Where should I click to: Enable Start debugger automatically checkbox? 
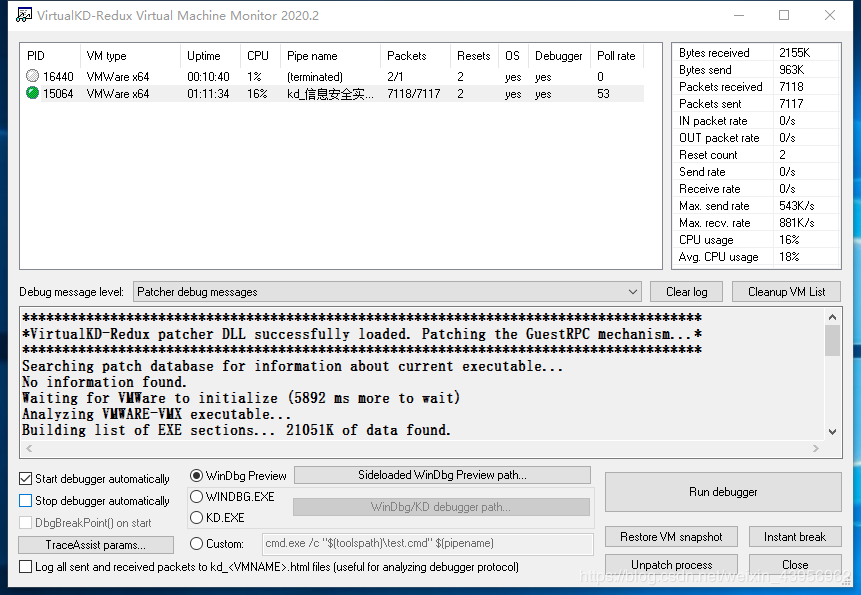tap(25, 479)
